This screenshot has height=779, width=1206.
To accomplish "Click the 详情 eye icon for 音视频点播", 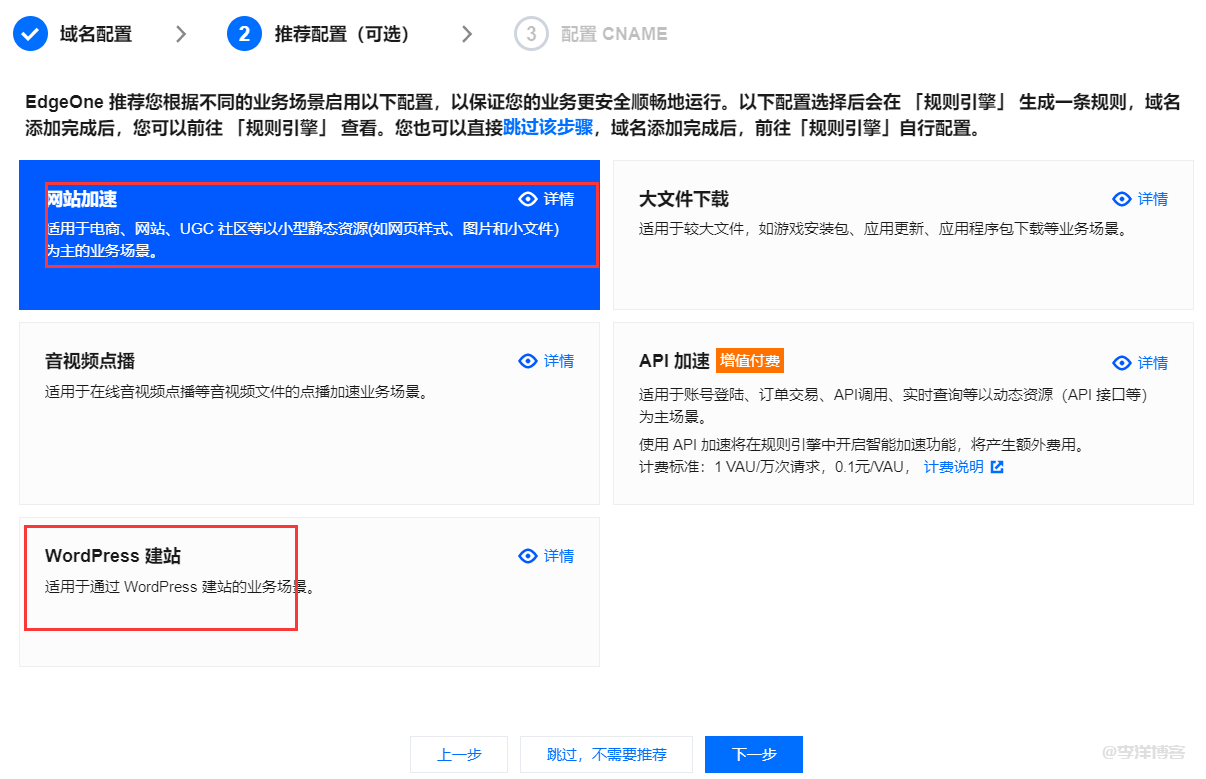I will [528, 361].
